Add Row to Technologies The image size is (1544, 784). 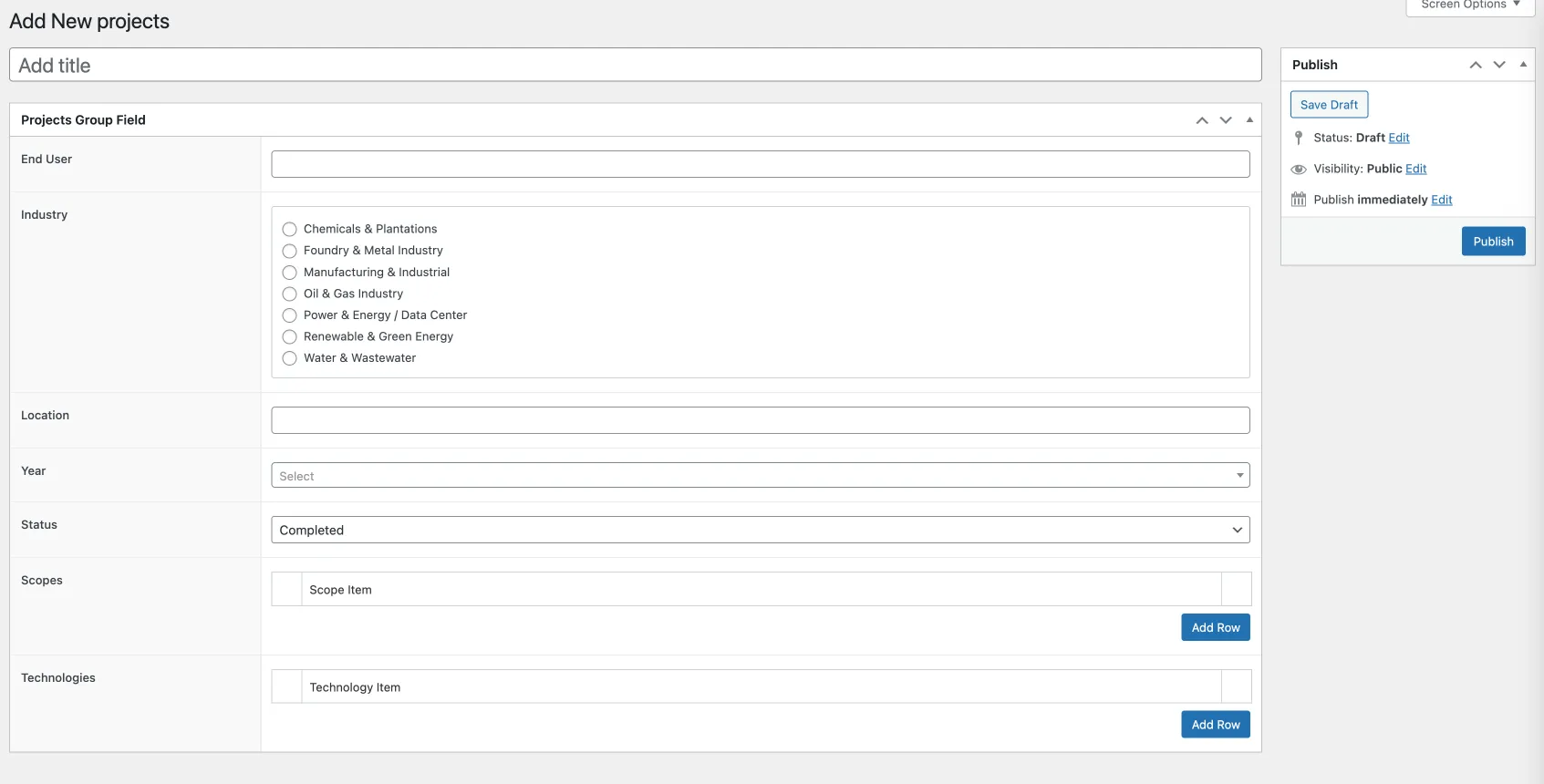[x=1216, y=725]
